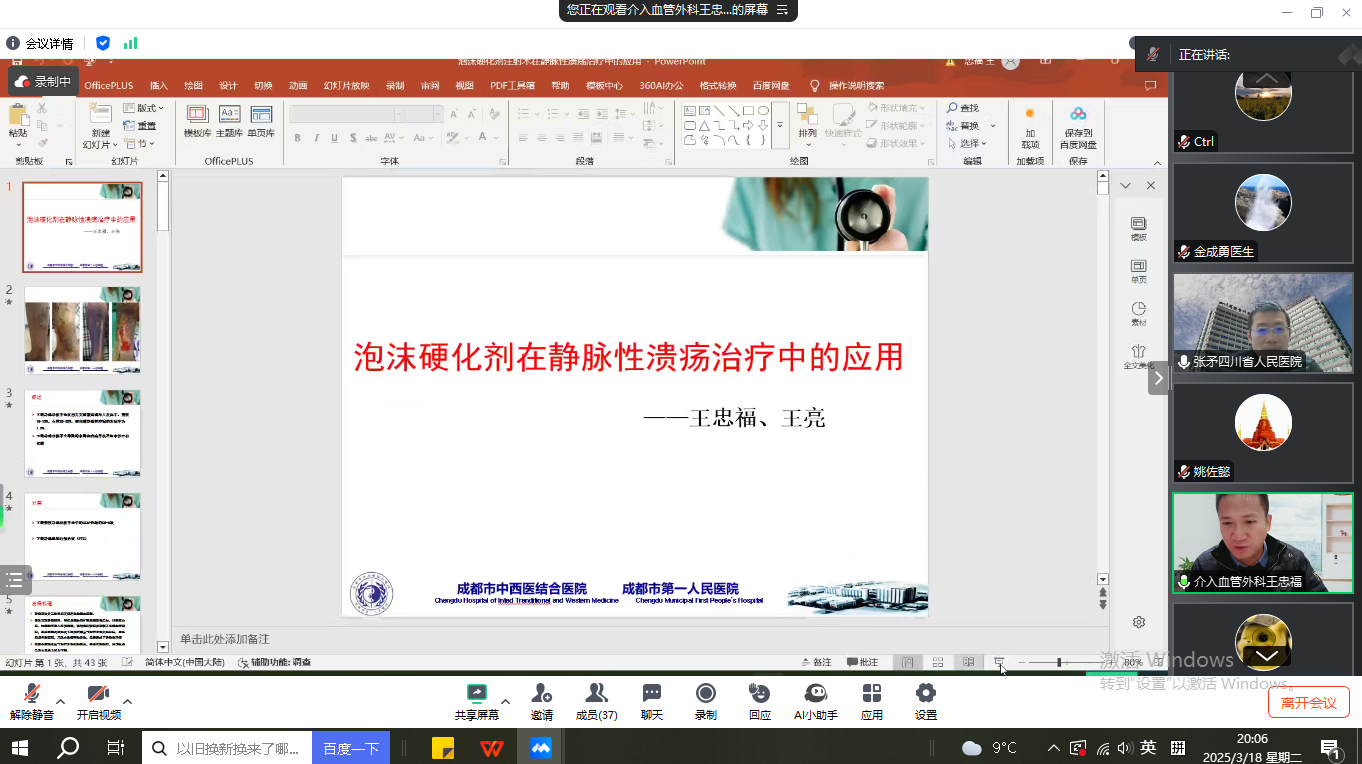
Task: Turn on the video camera
Action: click(x=98, y=694)
